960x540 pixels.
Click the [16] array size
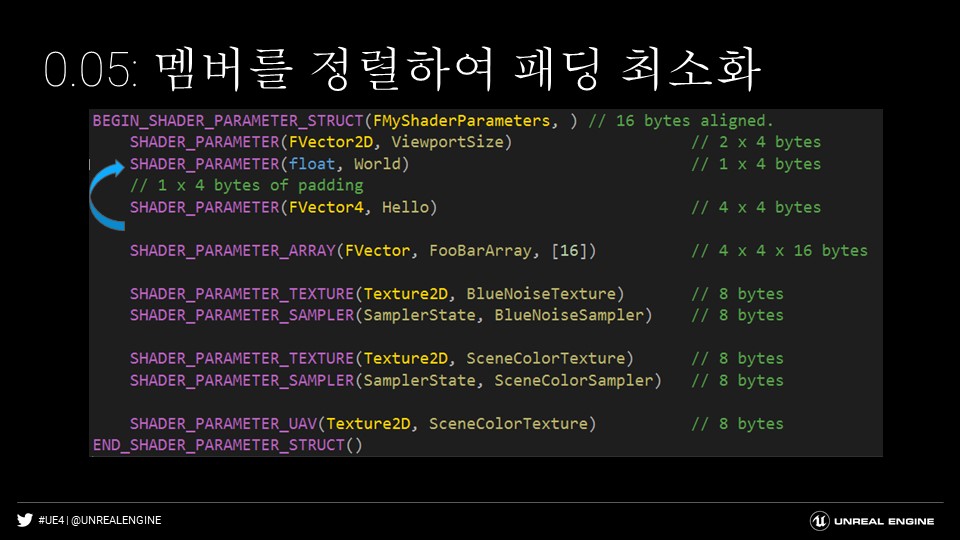click(569, 250)
